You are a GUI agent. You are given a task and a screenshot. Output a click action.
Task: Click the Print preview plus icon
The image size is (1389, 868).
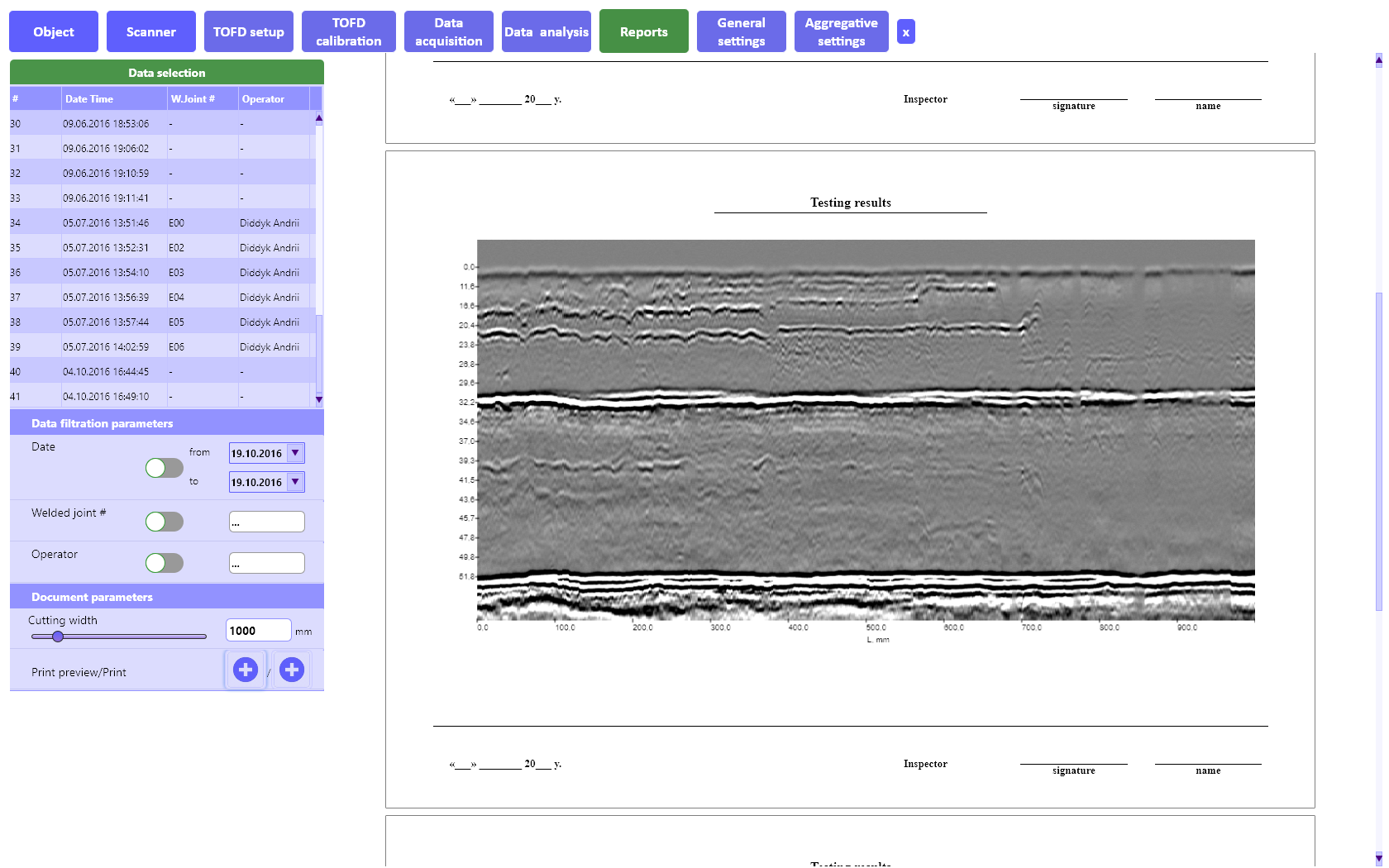tap(246, 670)
